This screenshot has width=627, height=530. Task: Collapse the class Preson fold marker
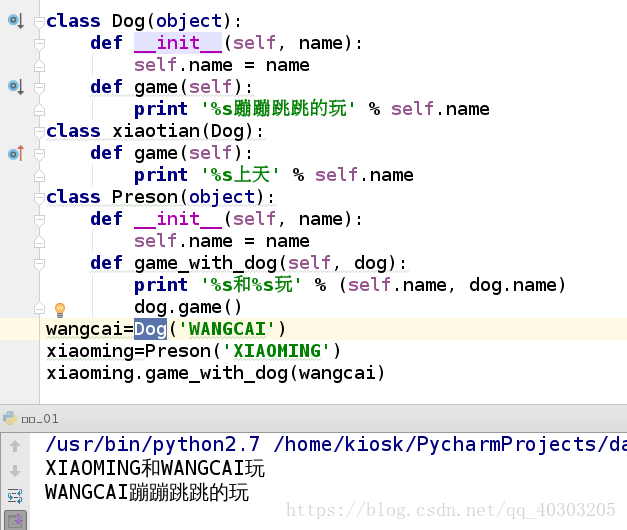(39, 197)
